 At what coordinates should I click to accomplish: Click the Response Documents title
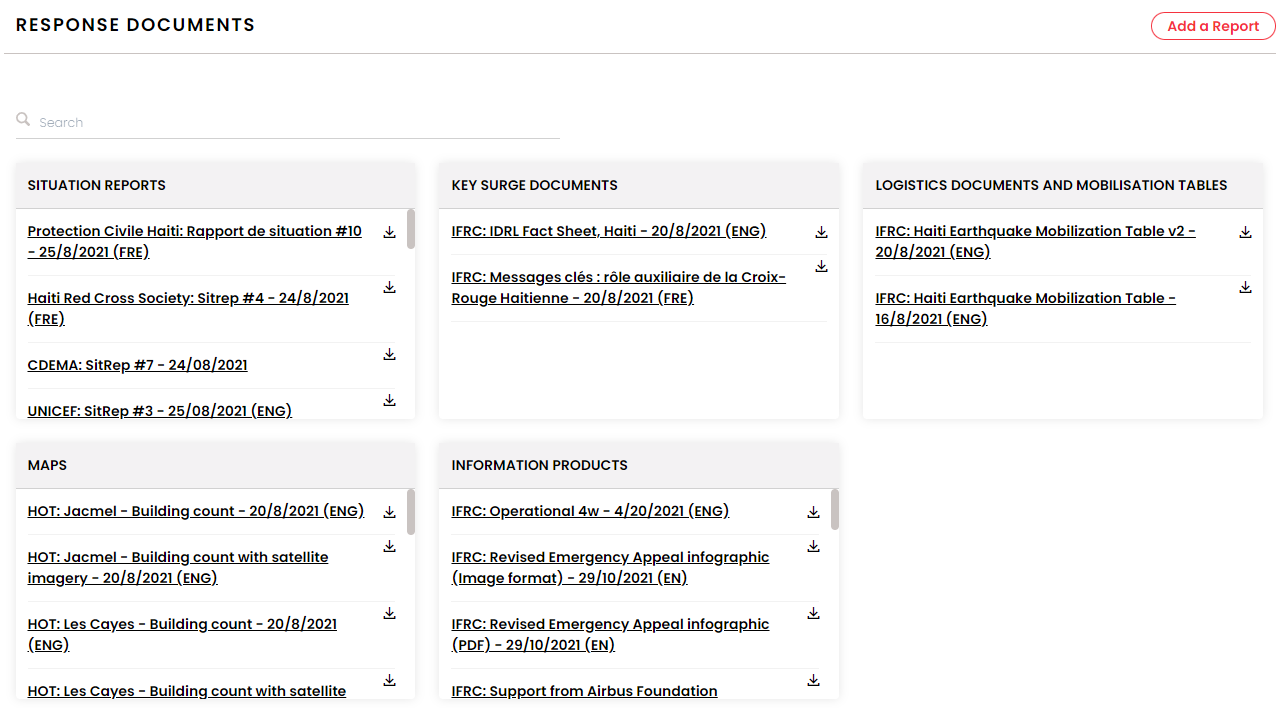click(136, 25)
